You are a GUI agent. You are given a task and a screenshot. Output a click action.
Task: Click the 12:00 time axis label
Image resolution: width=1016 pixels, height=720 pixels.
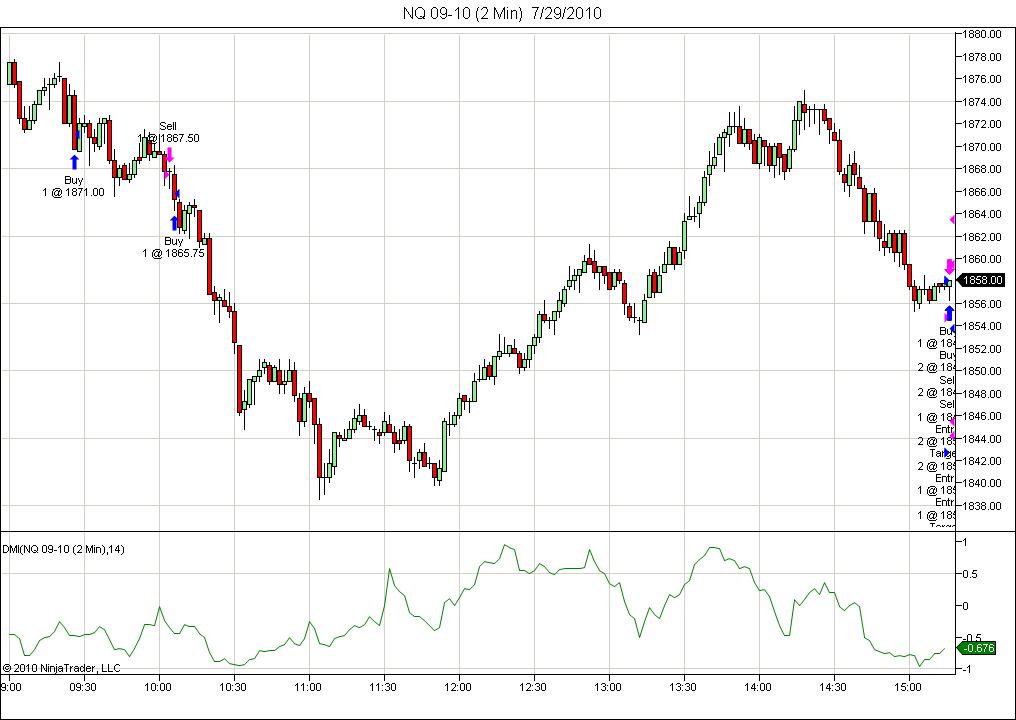[459, 687]
